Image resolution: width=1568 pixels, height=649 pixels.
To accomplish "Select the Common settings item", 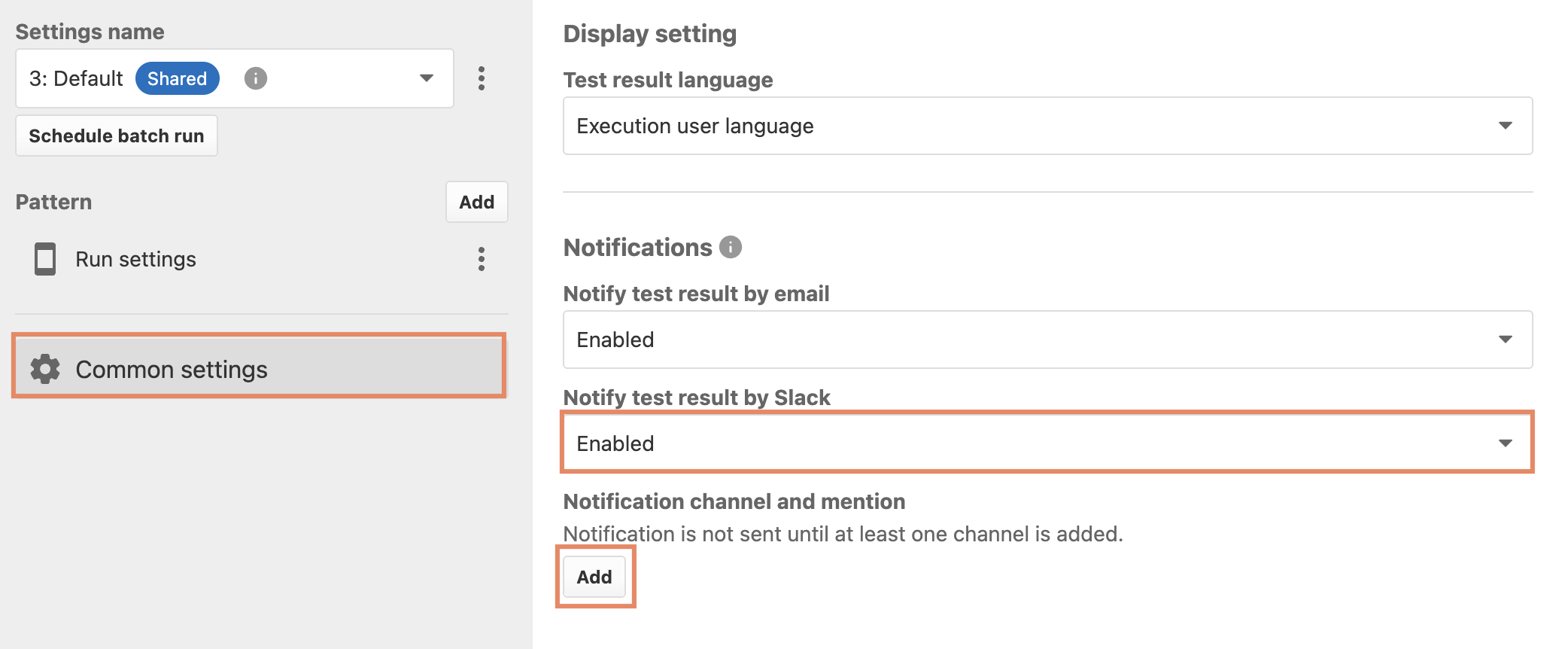I will click(x=260, y=369).
